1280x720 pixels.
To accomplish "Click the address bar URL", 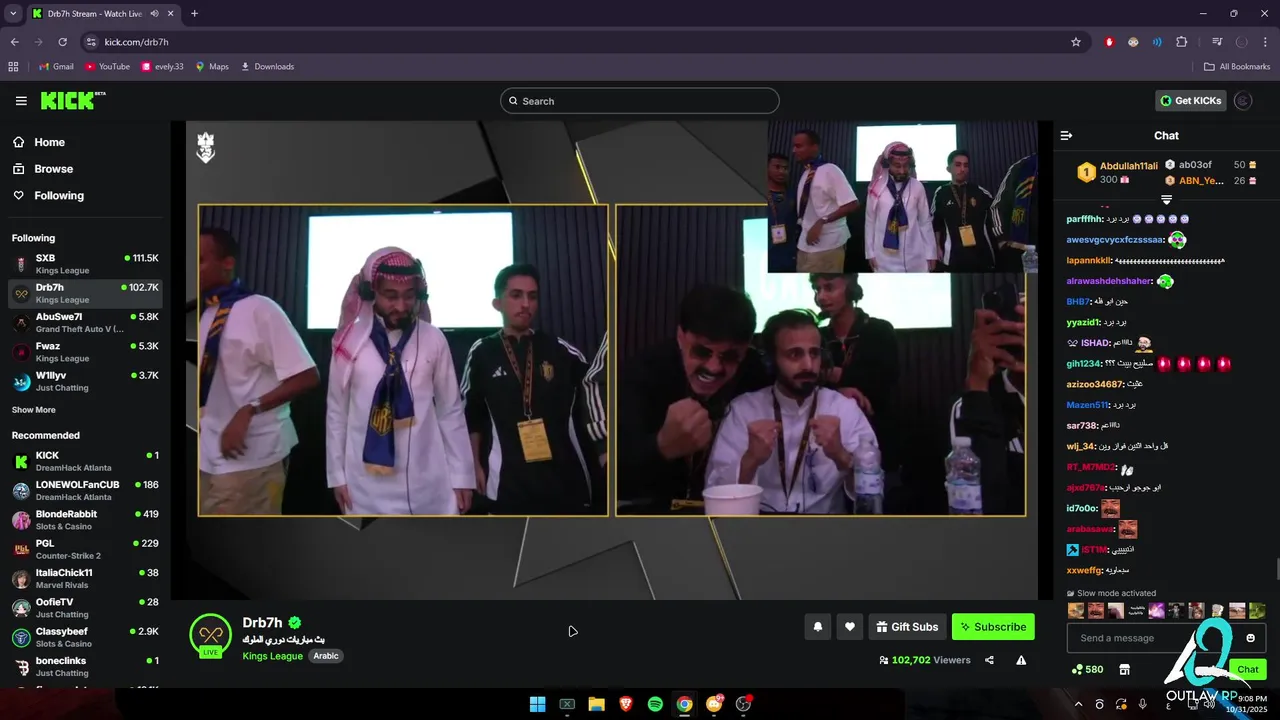I will pos(136,42).
